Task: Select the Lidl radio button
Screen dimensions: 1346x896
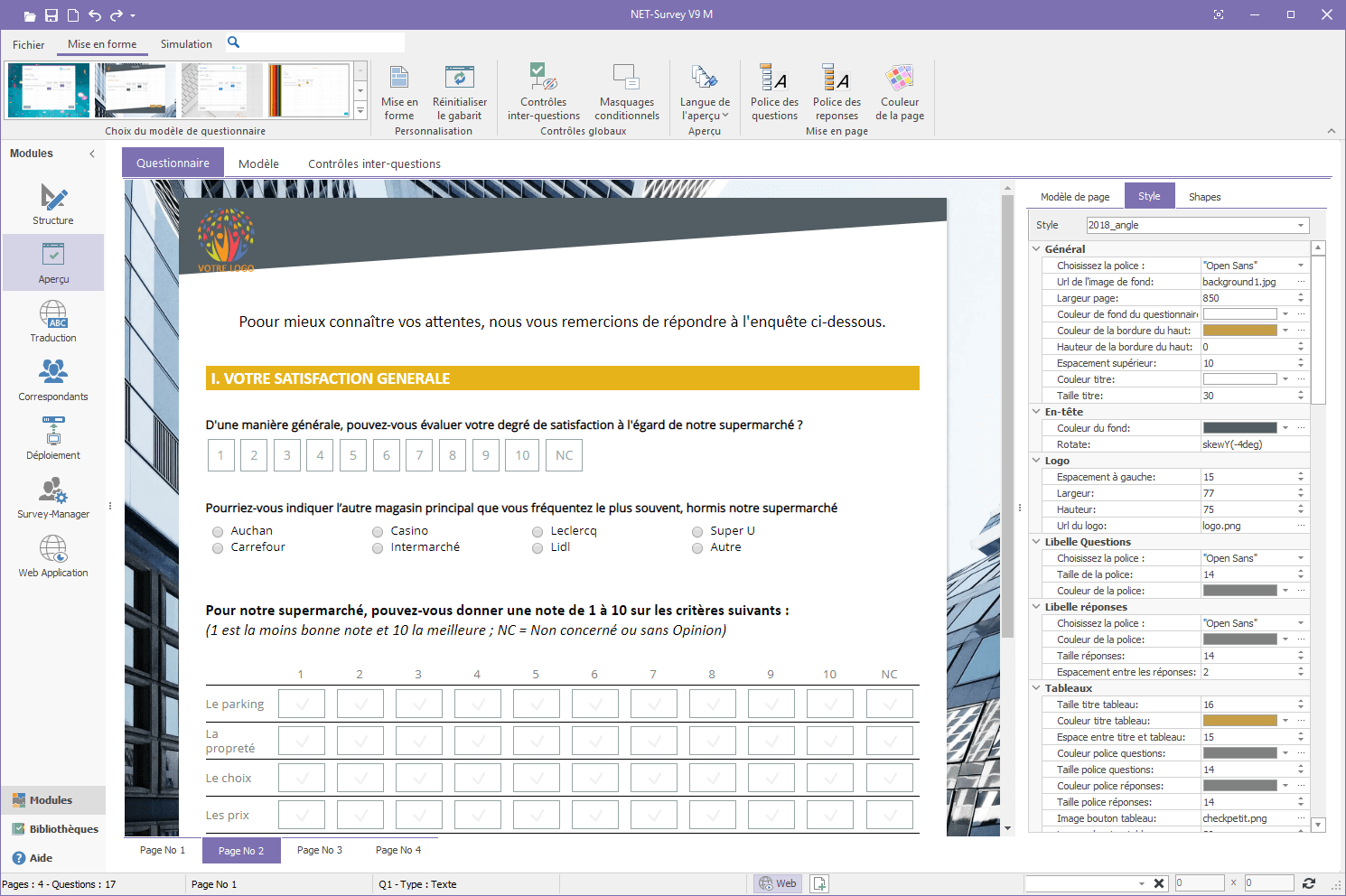Action: pos(537,548)
